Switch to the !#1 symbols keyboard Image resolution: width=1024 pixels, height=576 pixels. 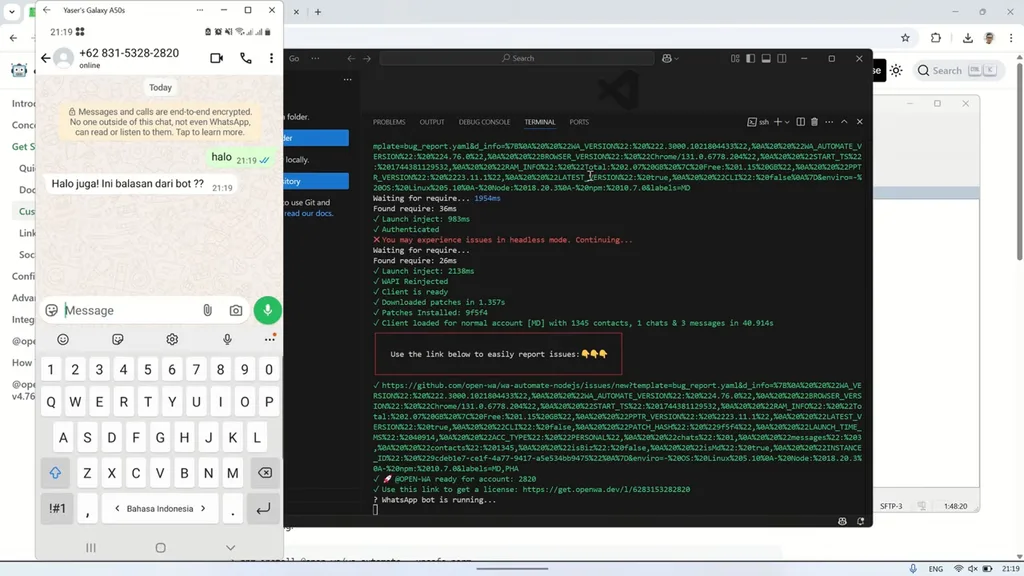pos(57,508)
